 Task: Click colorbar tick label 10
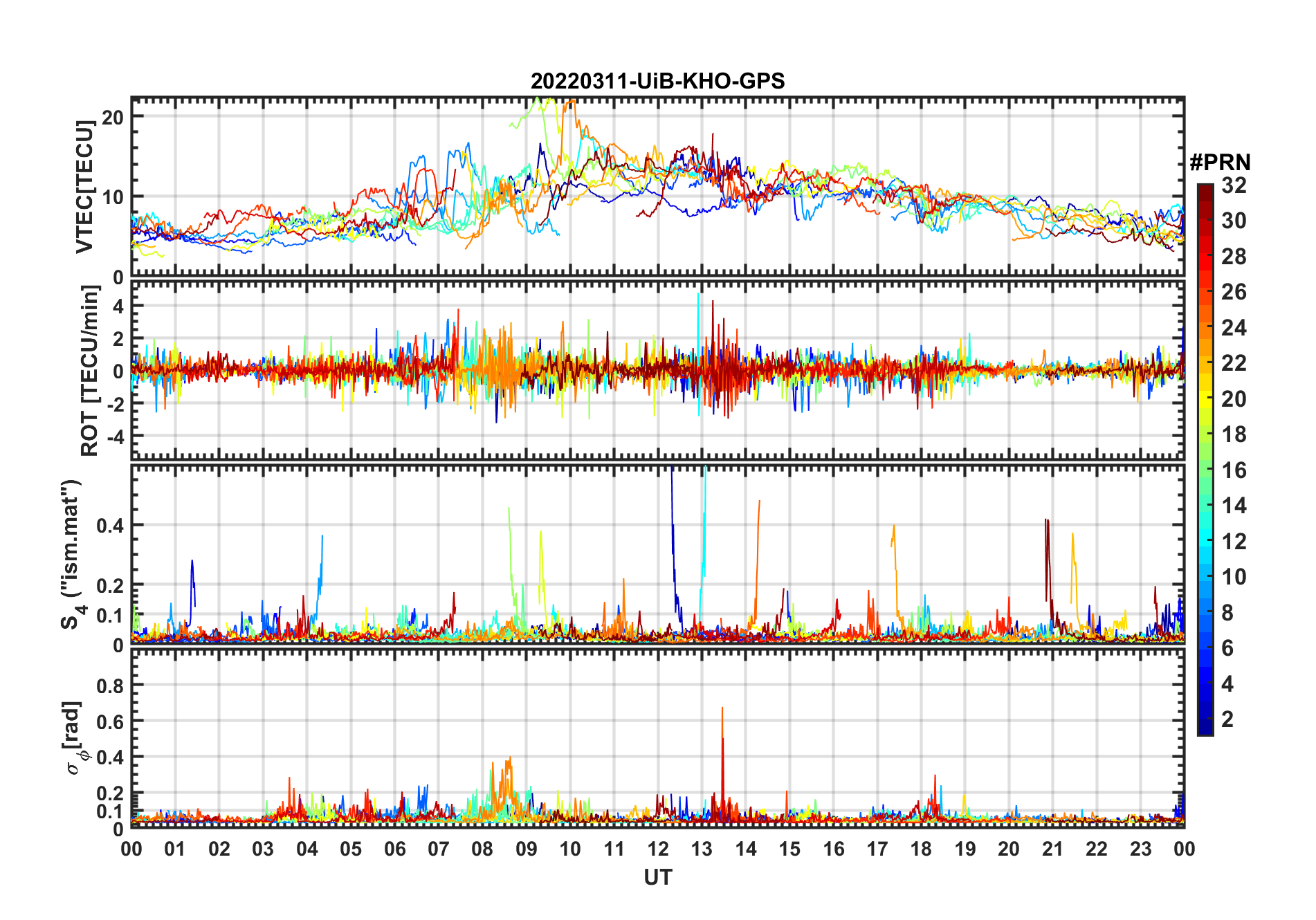point(1234,577)
